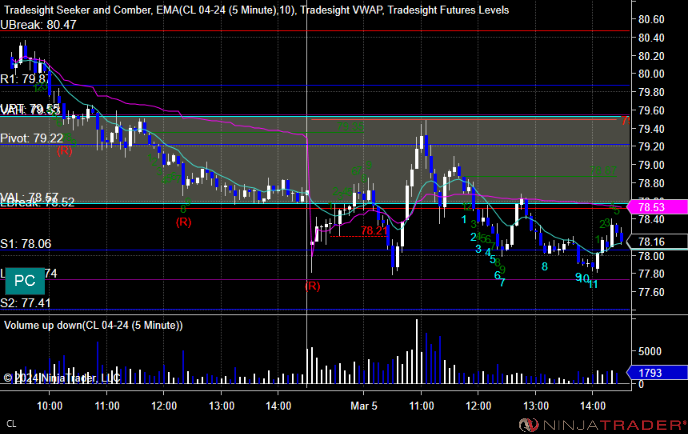Screen dimensions: 688x434
Task: Select the 77.60 price axis label
Action: point(651,292)
